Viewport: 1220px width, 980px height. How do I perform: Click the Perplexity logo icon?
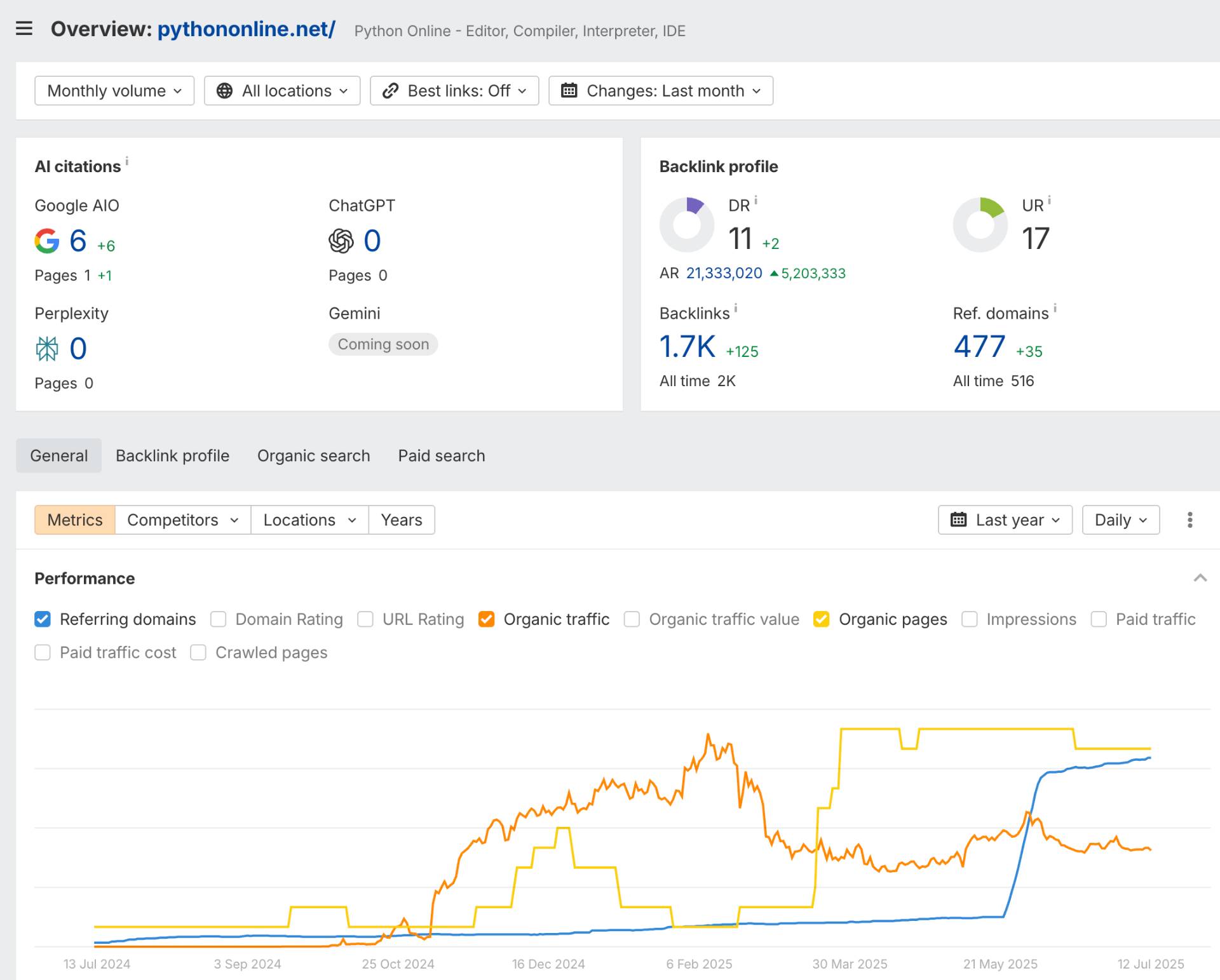[47, 349]
